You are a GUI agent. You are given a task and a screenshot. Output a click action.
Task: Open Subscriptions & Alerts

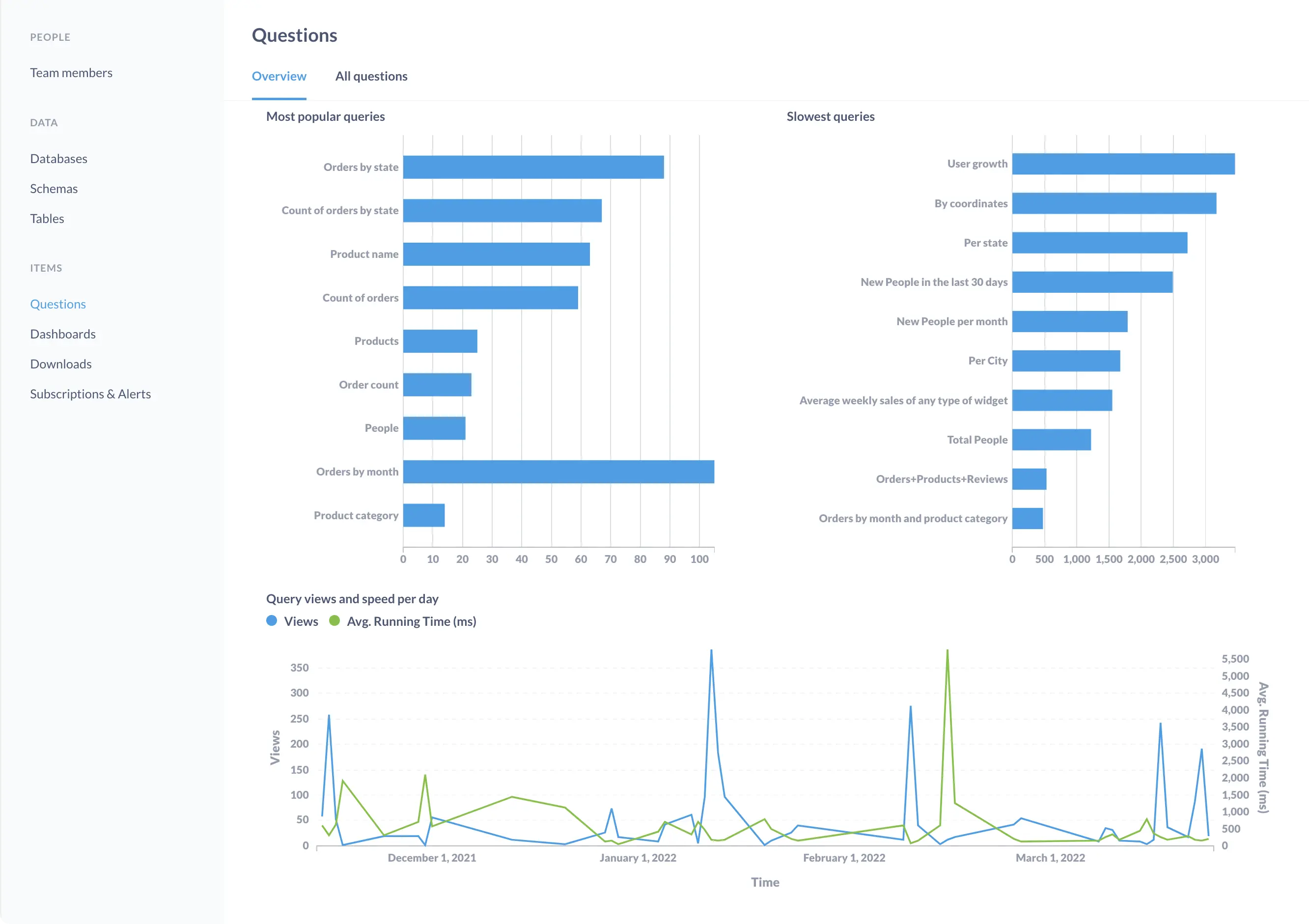pos(90,393)
